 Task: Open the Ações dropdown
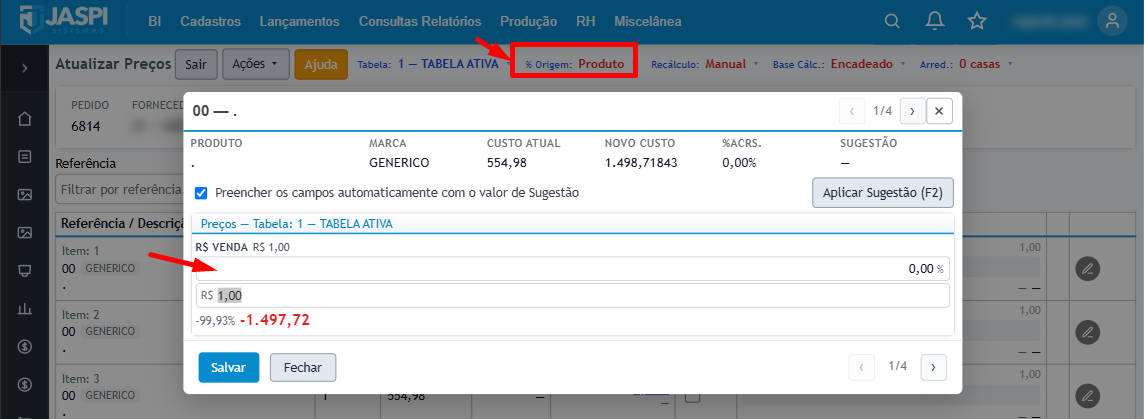tap(255, 64)
